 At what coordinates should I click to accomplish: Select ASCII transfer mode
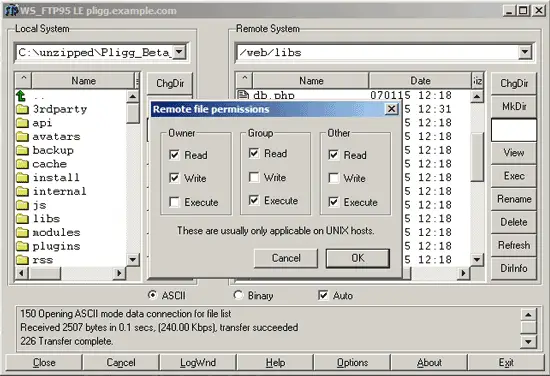point(152,295)
